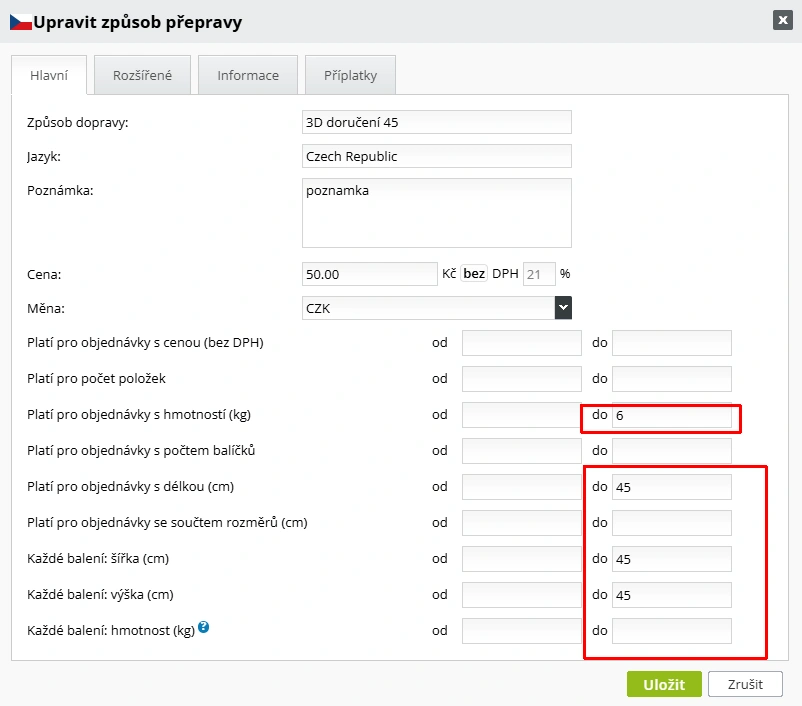Open the Měna currency dropdown arrow
Screen dimensions: 802x706
[x=563, y=308]
